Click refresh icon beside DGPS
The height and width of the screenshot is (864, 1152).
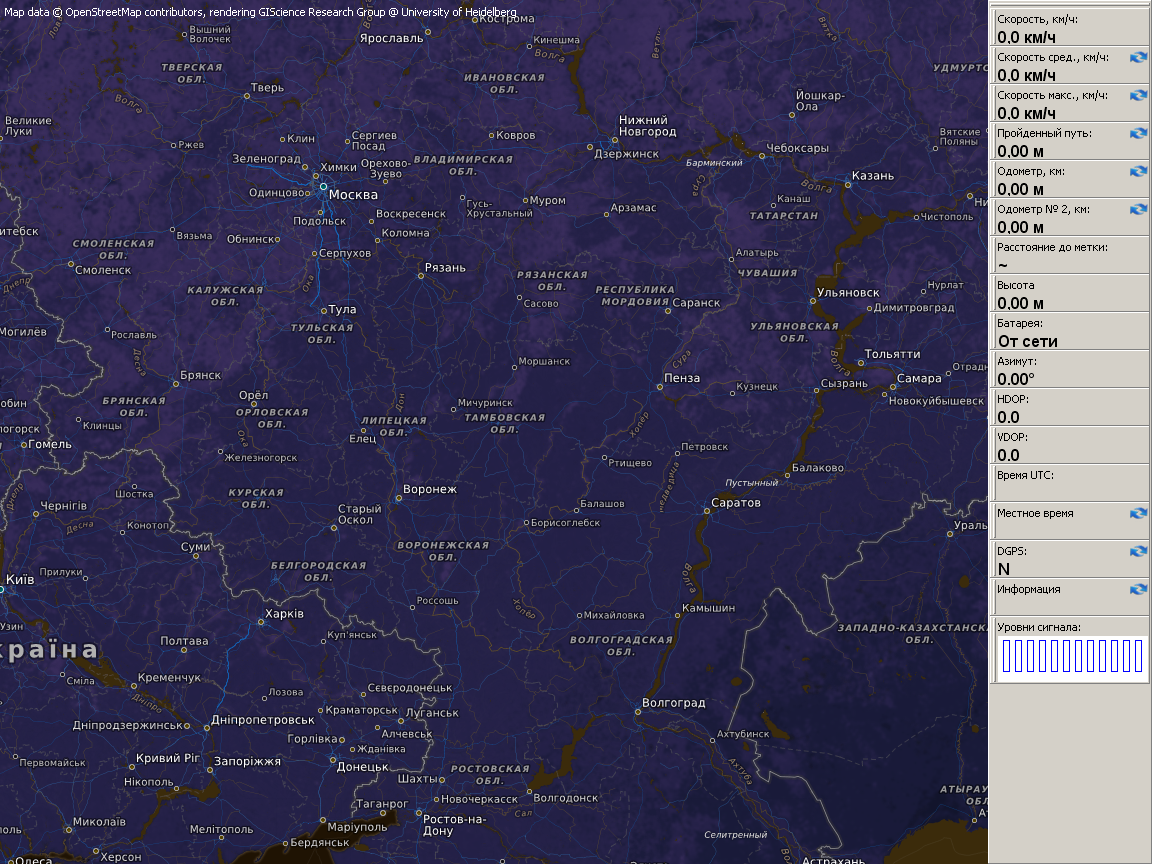point(1138,552)
